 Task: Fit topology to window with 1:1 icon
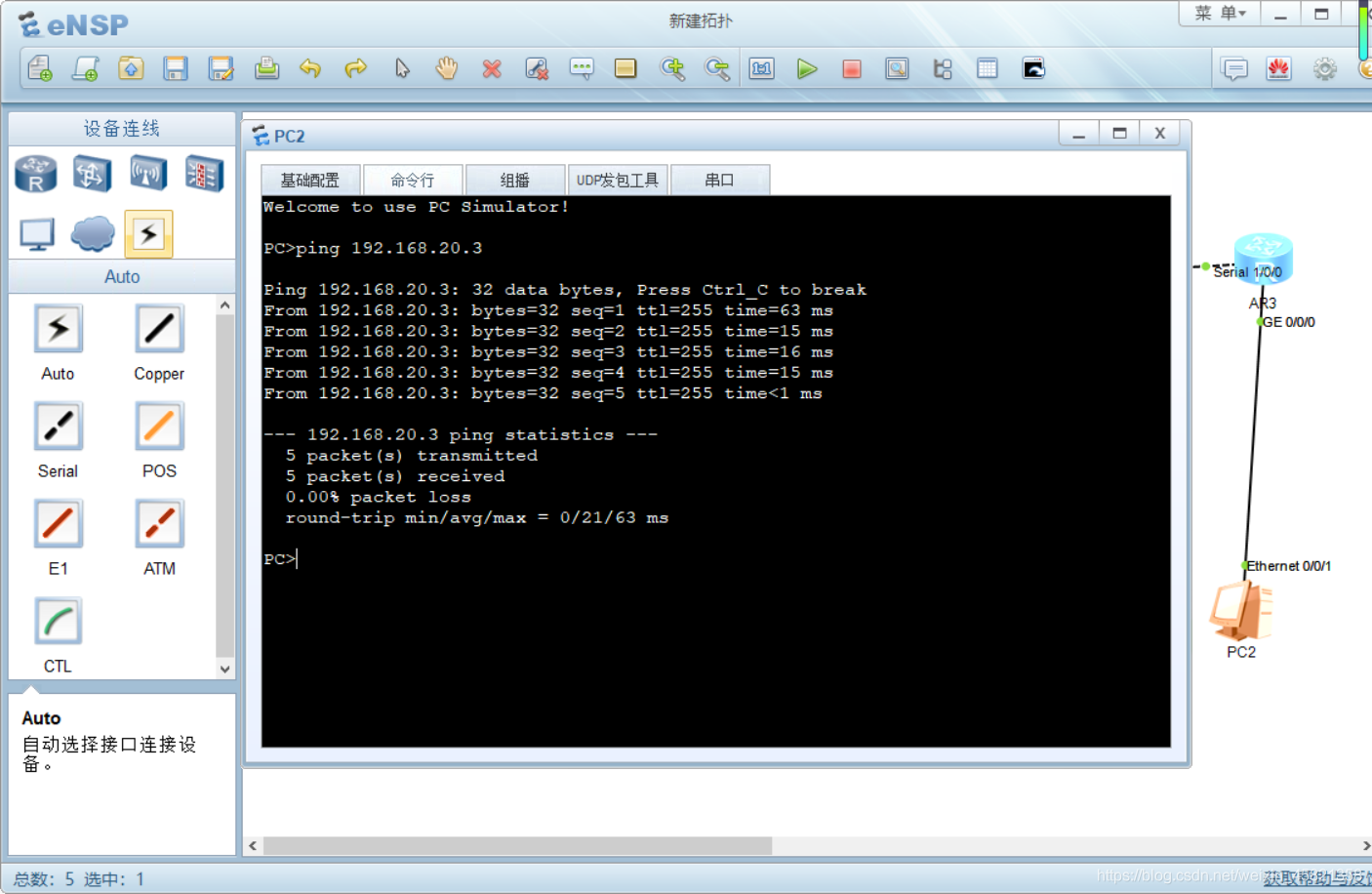coord(762,68)
